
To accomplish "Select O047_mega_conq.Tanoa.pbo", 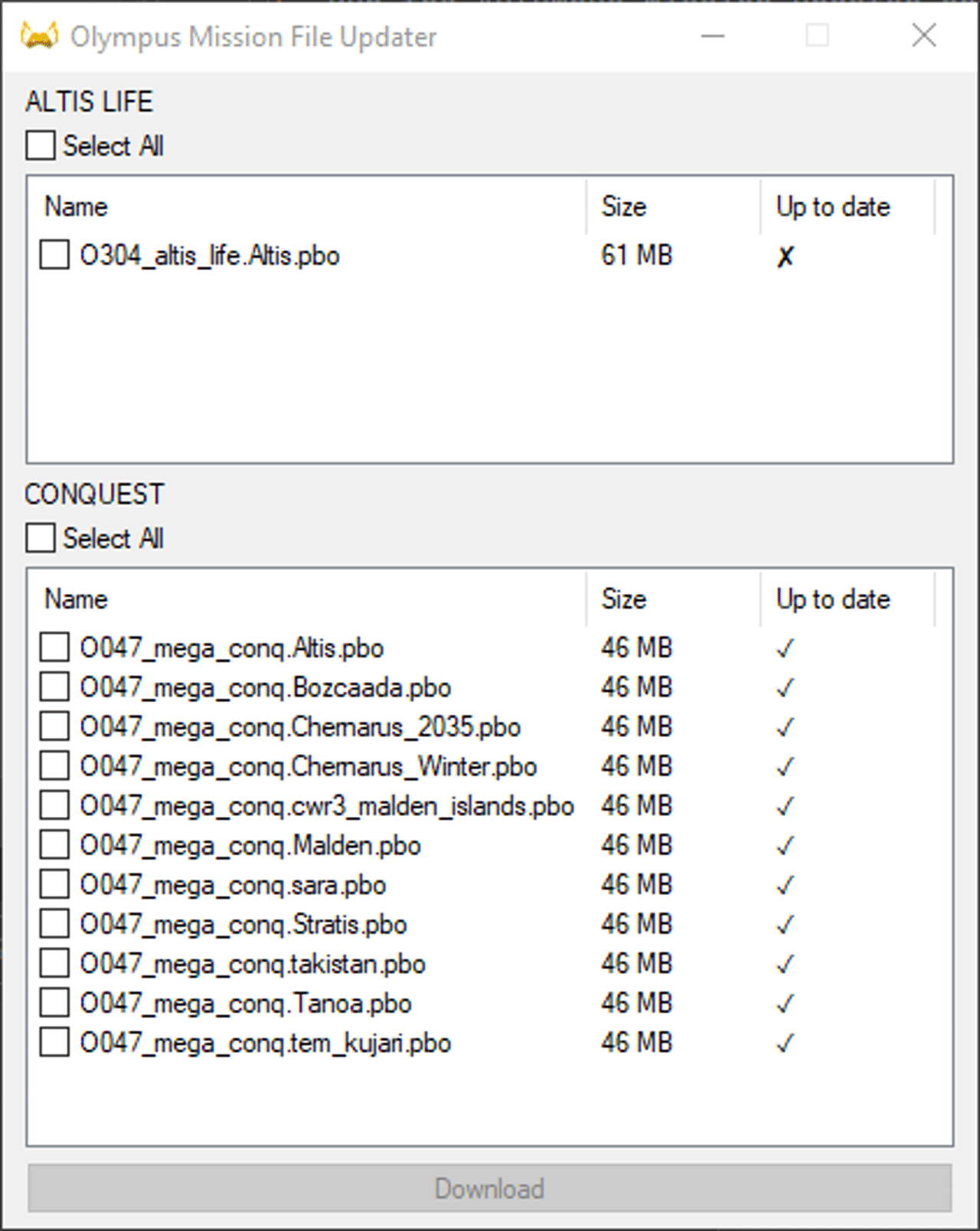I will [x=54, y=1003].
